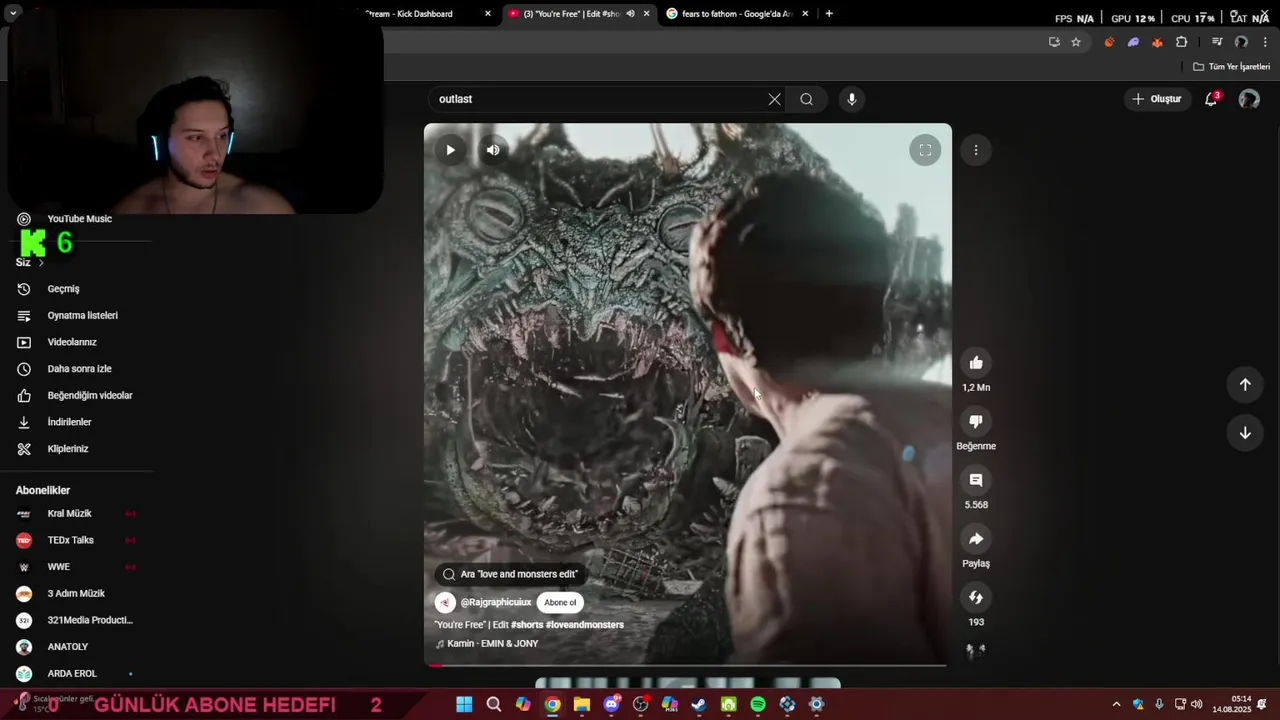1280x720 pixels.
Task: Open Klipleriniz in the sidebar
Action: [68, 449]
